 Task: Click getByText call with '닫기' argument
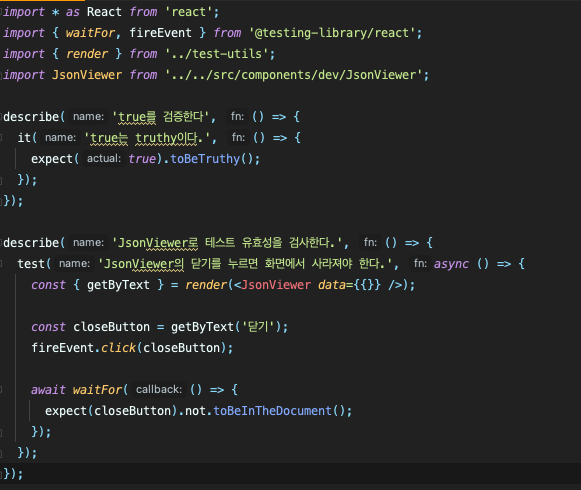coord(202,327)
